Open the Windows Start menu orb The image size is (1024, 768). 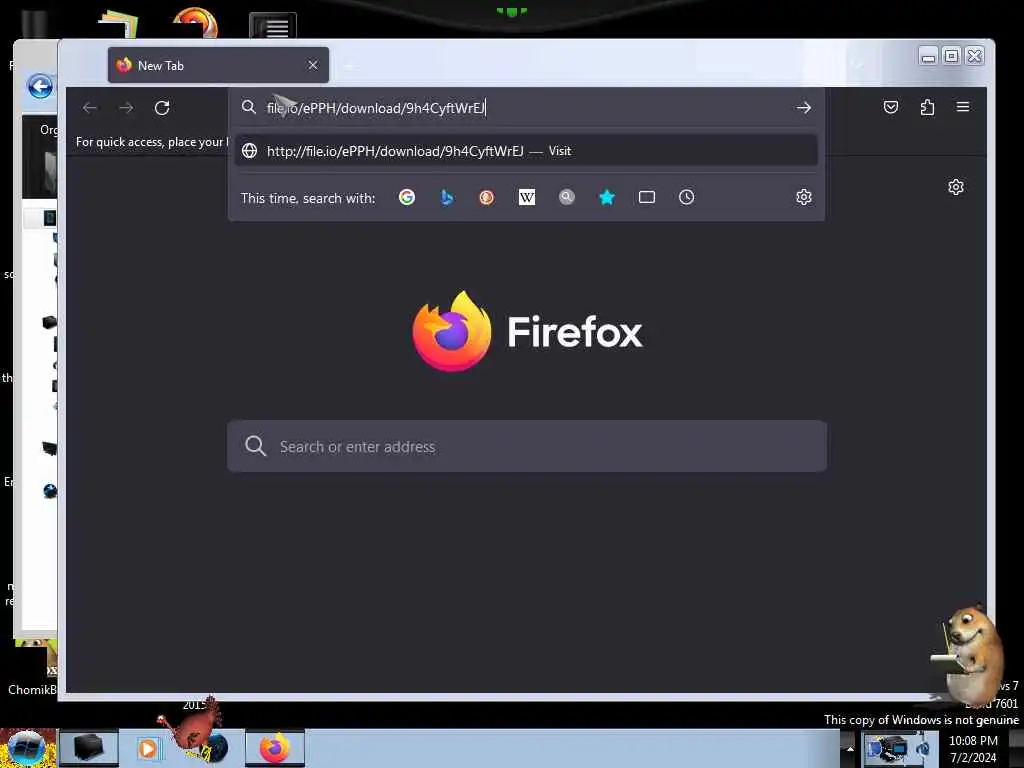25,748
